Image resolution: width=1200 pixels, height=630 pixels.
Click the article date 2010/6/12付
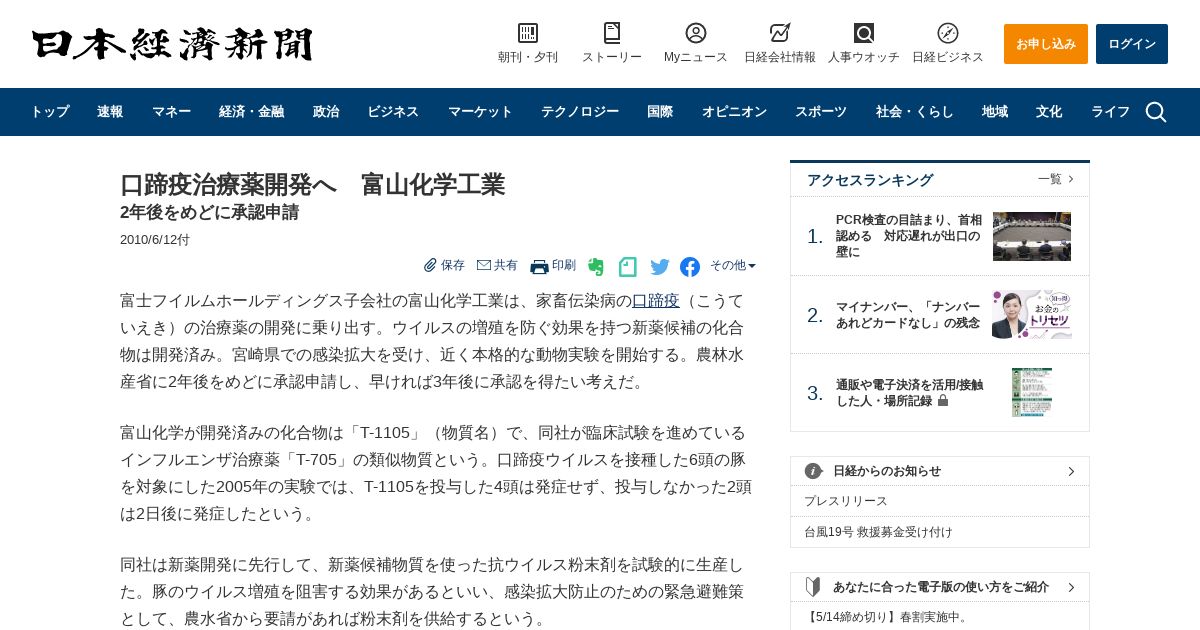(155, 240)
